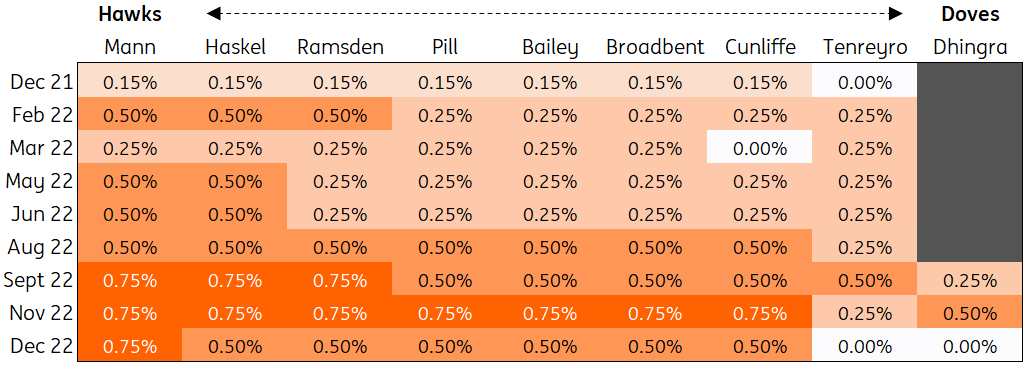1027x365 pixels.
Task: Click the Doves heading
Action: point(970,14)
